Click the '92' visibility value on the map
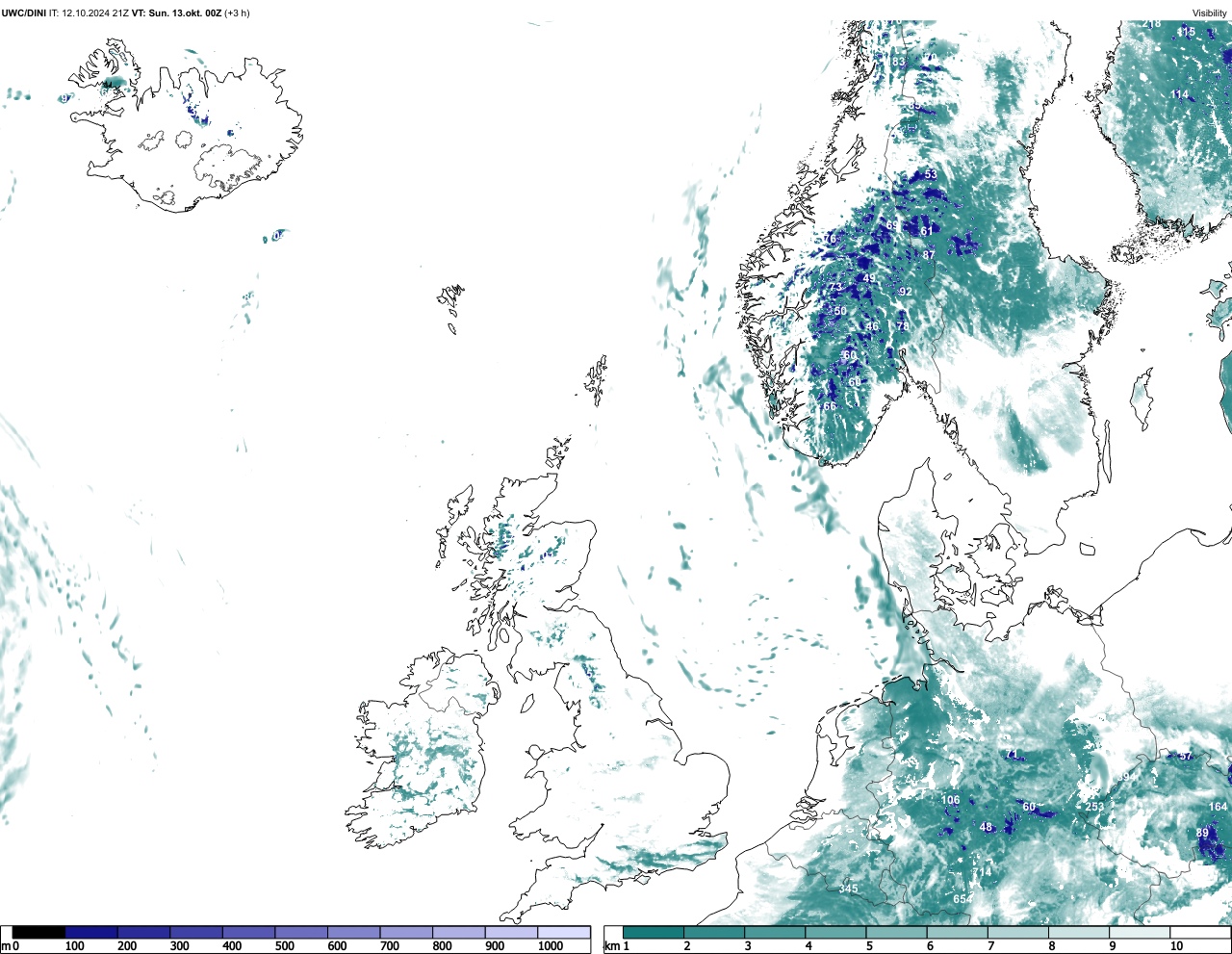 [905, 292]
